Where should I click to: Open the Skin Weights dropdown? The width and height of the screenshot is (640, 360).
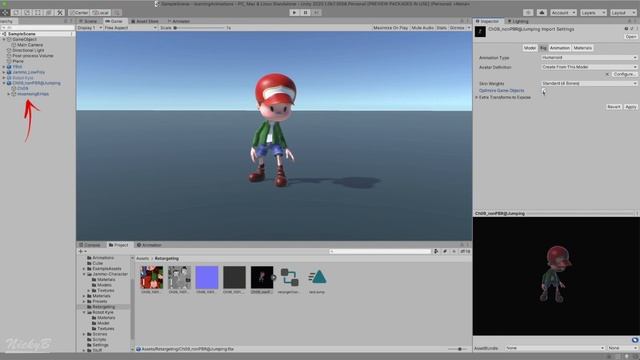589,83
